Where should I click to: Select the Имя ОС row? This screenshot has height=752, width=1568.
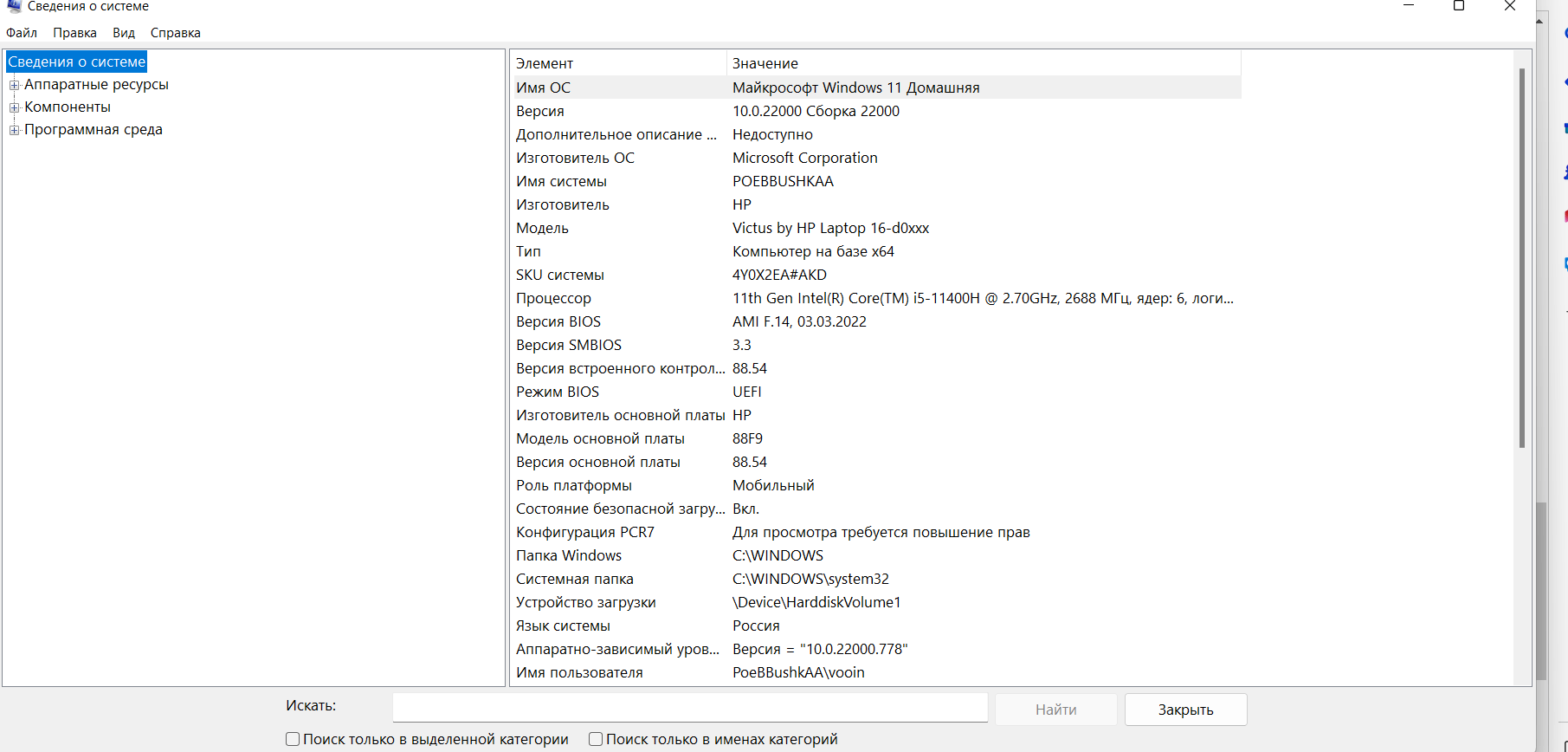pyautogui.click(x=877, y=88)
